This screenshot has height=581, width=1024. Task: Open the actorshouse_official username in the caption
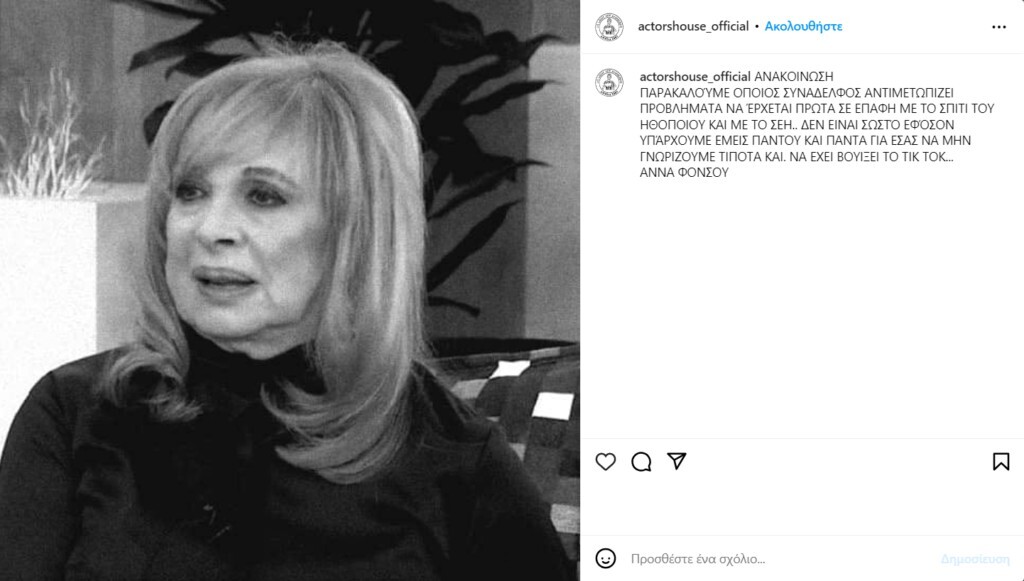pyautogui.click(x=695, y=76)
